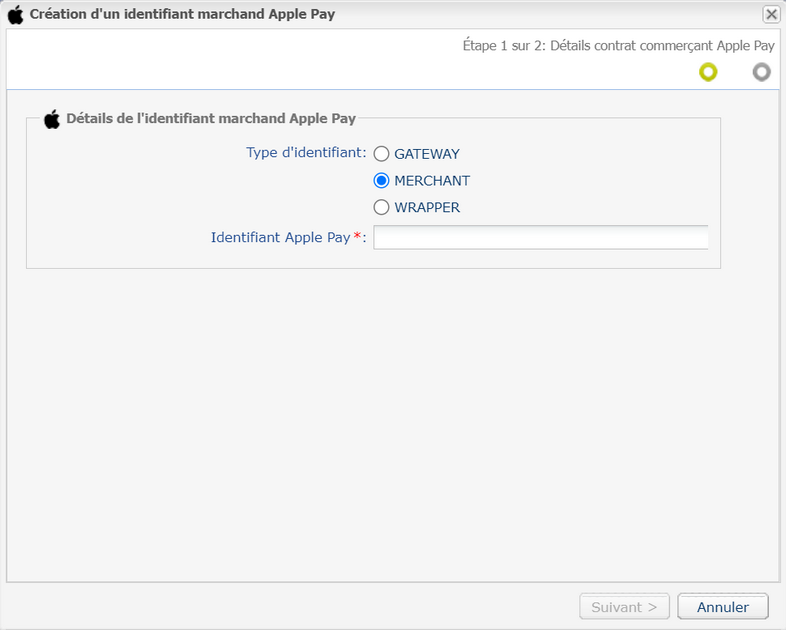Viewport: 786px width, 630px height.
Task: Click the Suivant button
Action: [x=624, y=607]
